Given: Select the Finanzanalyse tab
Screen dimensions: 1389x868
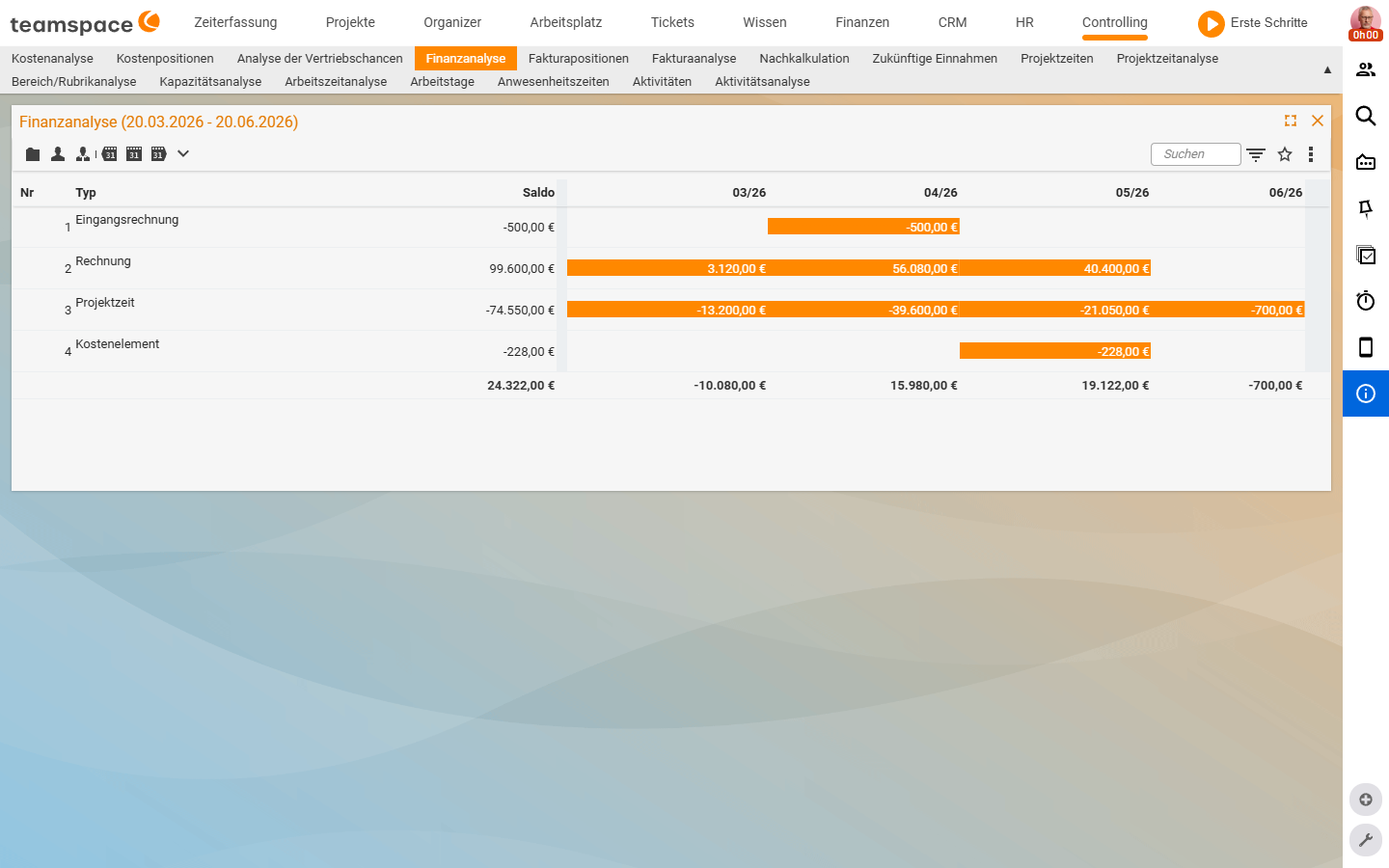Looking at the screenshot, I should (x=466, y=59).
